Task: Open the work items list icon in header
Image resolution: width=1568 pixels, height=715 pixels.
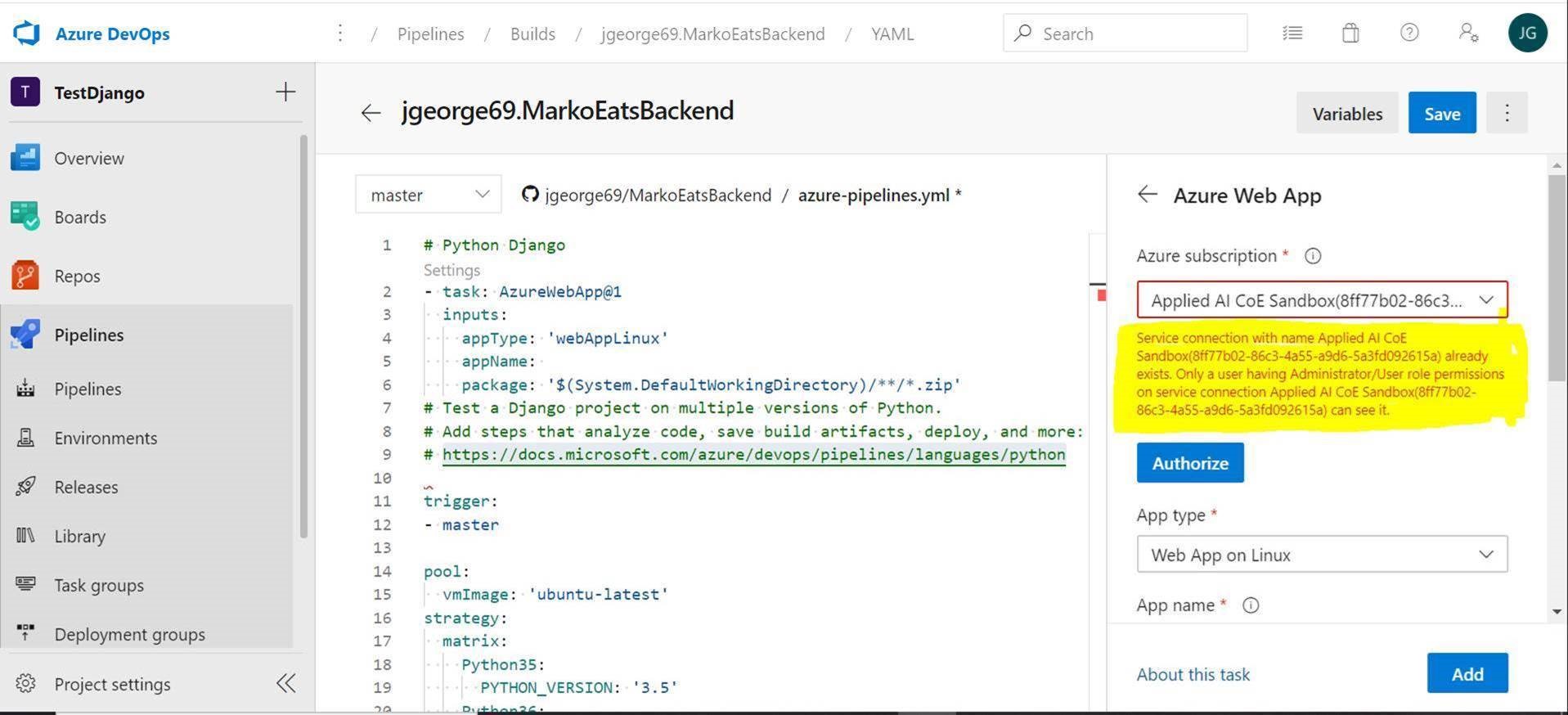Action: 1292,34
